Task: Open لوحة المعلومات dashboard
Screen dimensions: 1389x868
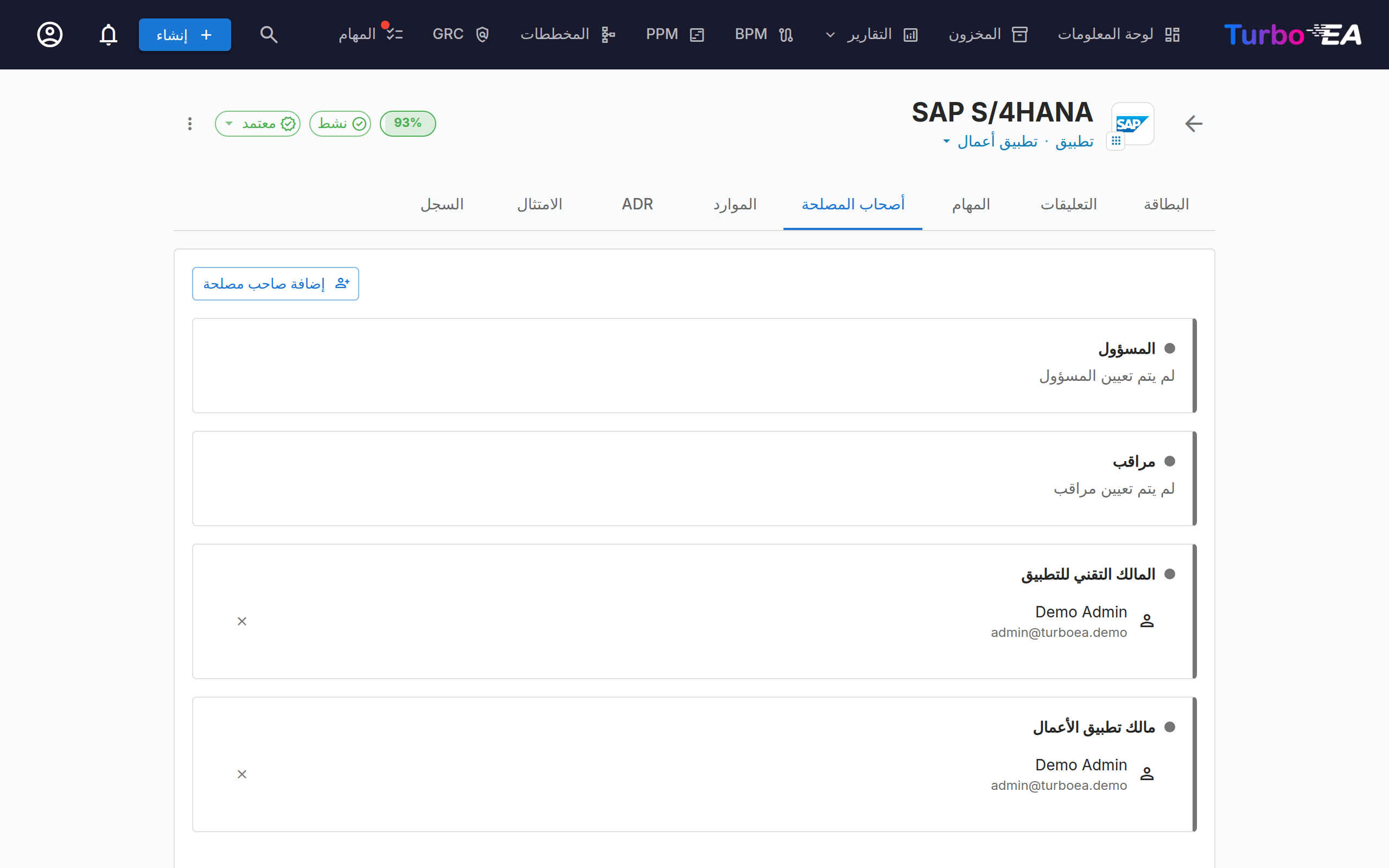Action: 1119,34
